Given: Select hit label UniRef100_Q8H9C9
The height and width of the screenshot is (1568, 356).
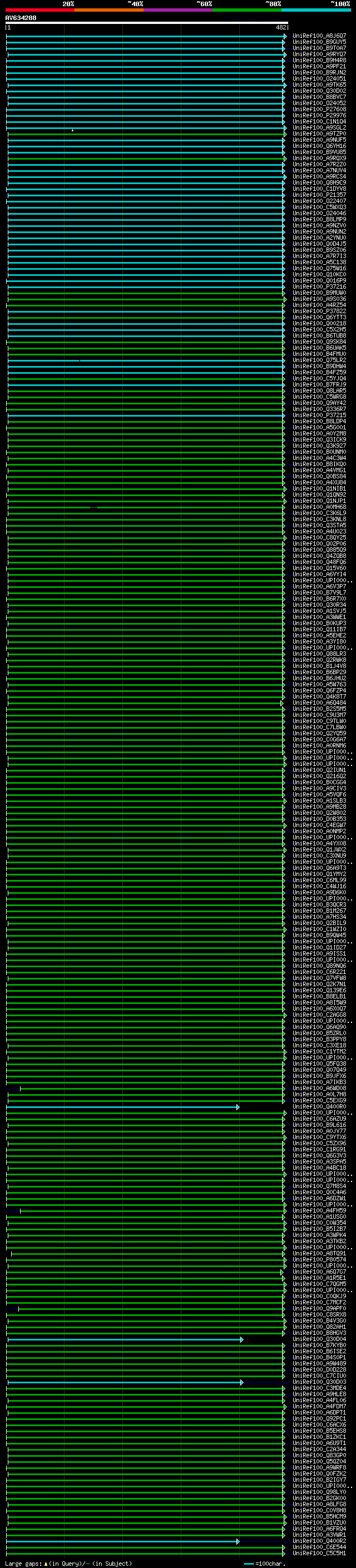Looking at the screenshot, I should pyautogui.click(x=319, y=182).
